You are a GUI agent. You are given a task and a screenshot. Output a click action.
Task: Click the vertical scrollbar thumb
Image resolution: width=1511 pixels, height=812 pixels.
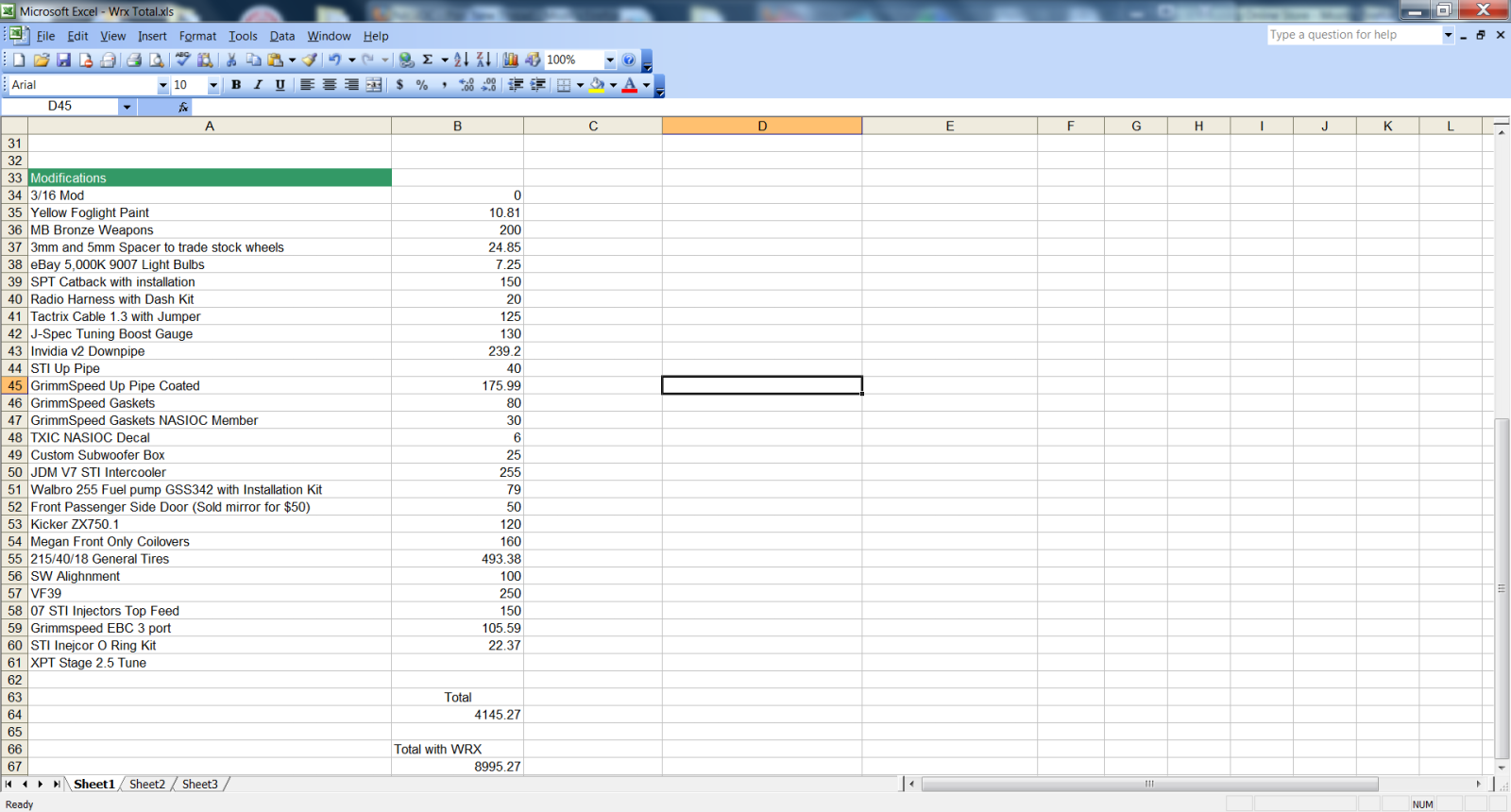[1502, 588]
